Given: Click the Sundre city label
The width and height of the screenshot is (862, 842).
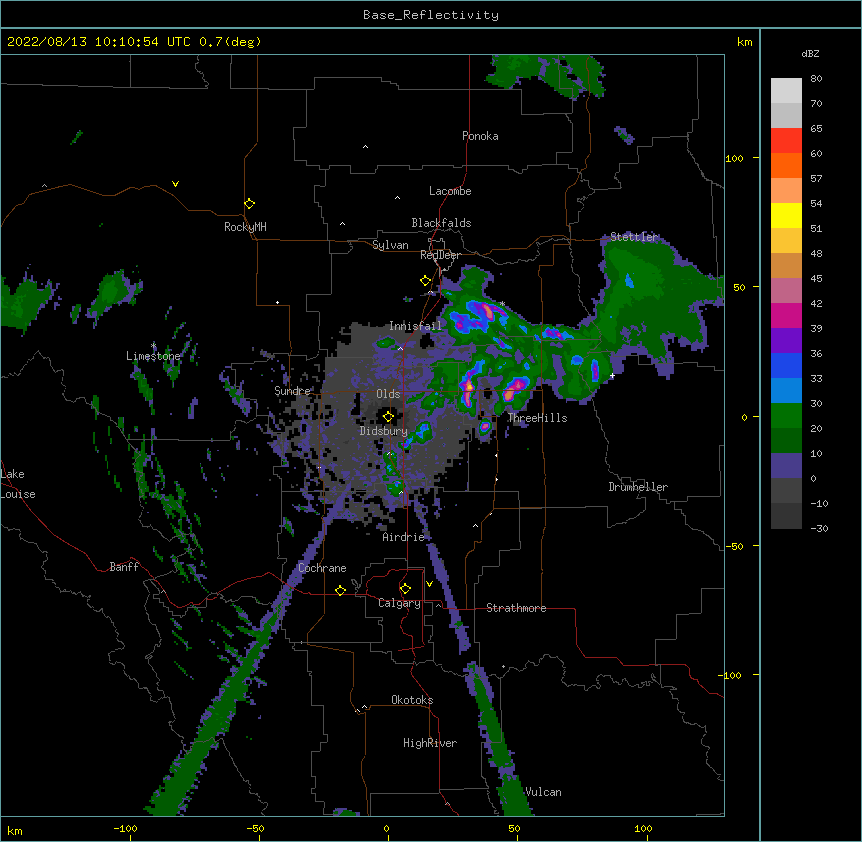Looking at the screenshot, I should coord(292,391).
